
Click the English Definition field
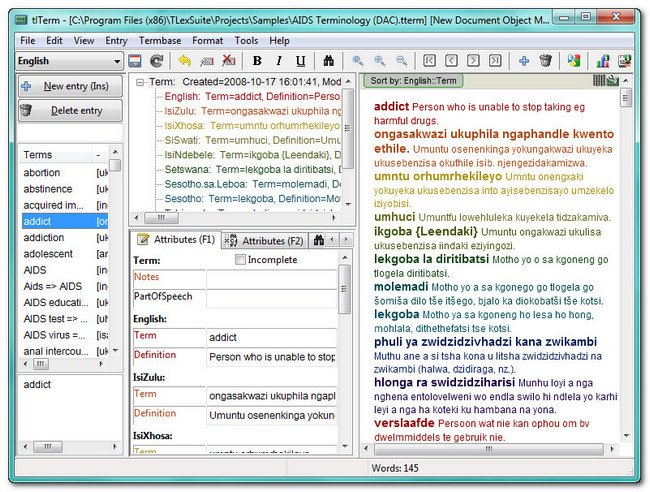point(272,357)
